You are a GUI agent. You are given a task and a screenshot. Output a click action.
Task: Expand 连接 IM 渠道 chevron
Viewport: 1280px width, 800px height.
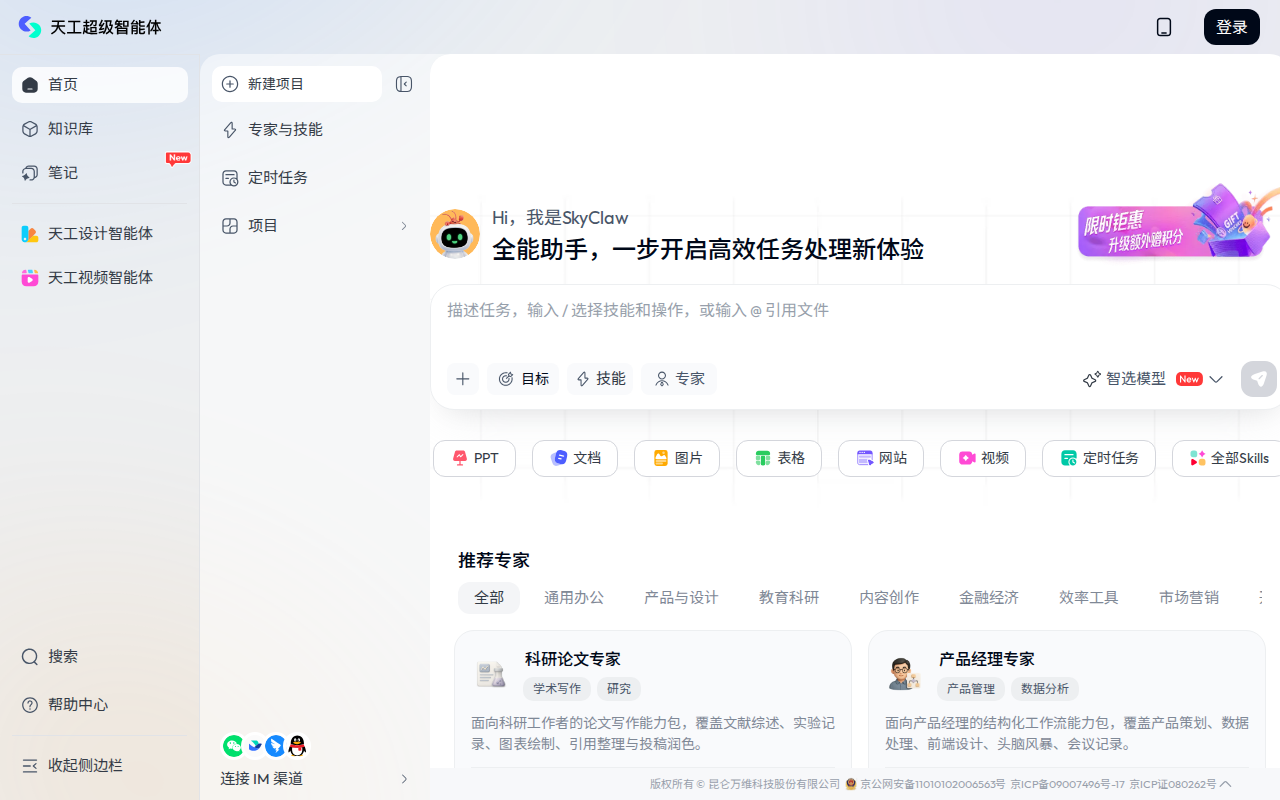pos(404,778)
